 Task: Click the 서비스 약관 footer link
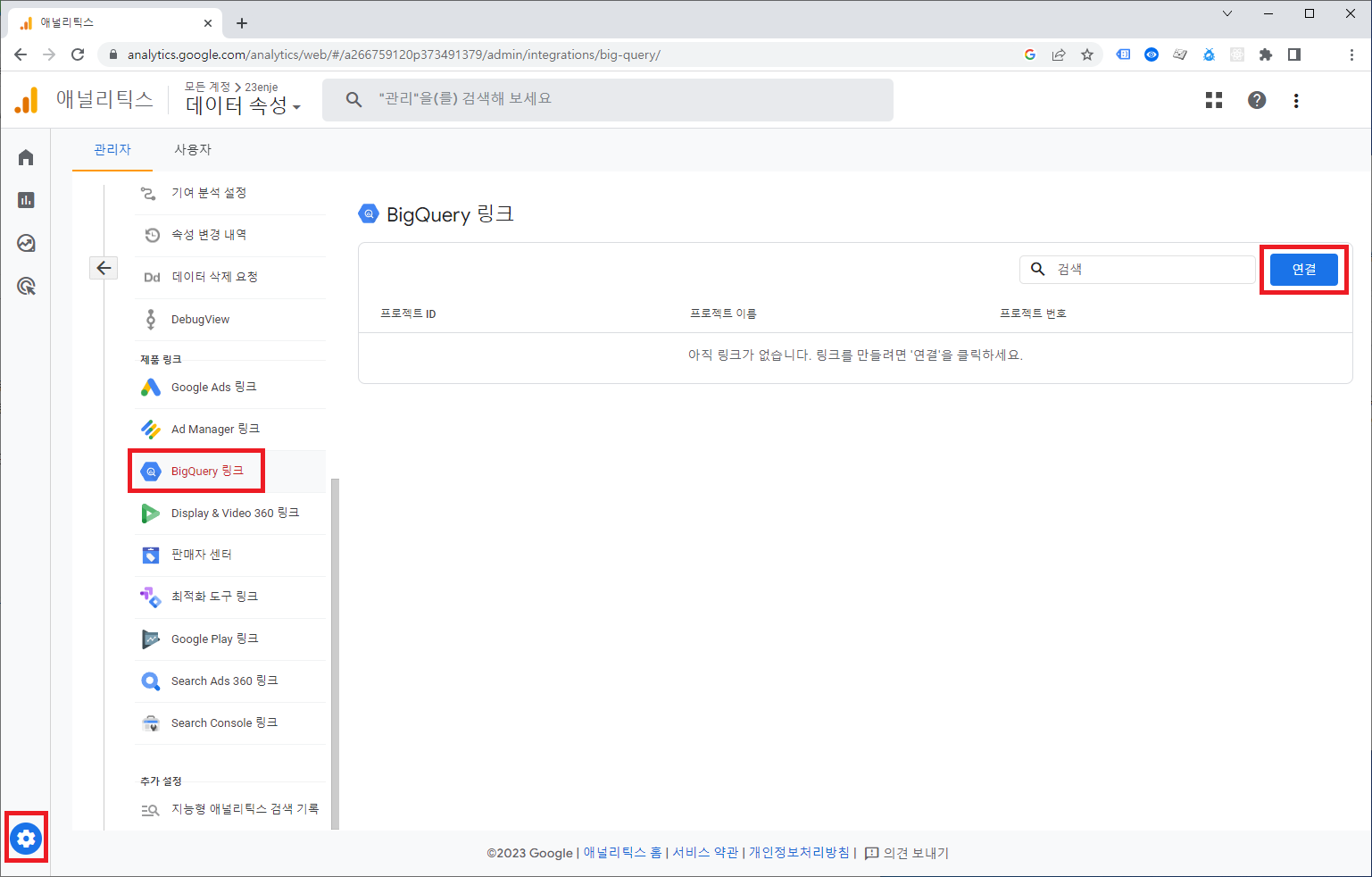pos(705,853)
